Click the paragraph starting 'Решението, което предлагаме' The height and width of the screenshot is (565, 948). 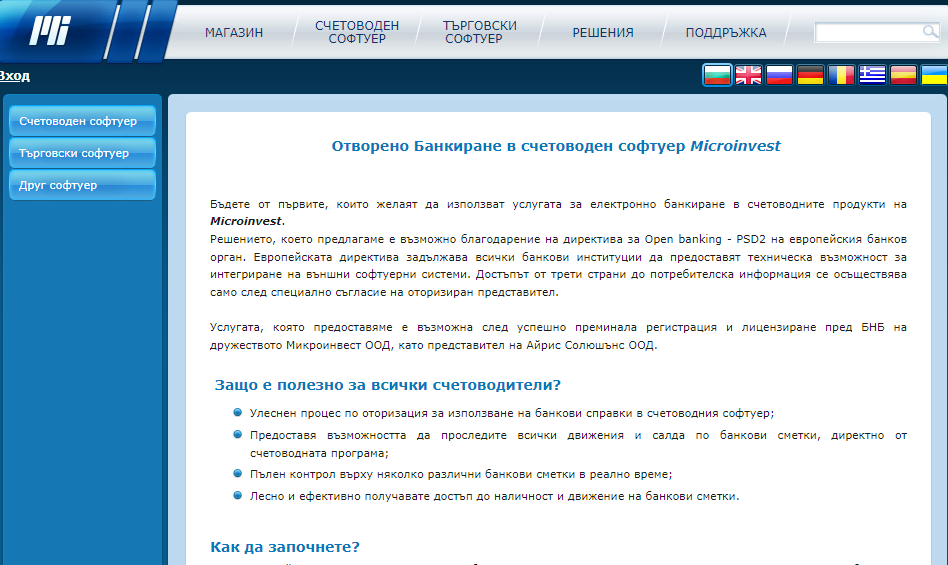[x=558, y=265]
